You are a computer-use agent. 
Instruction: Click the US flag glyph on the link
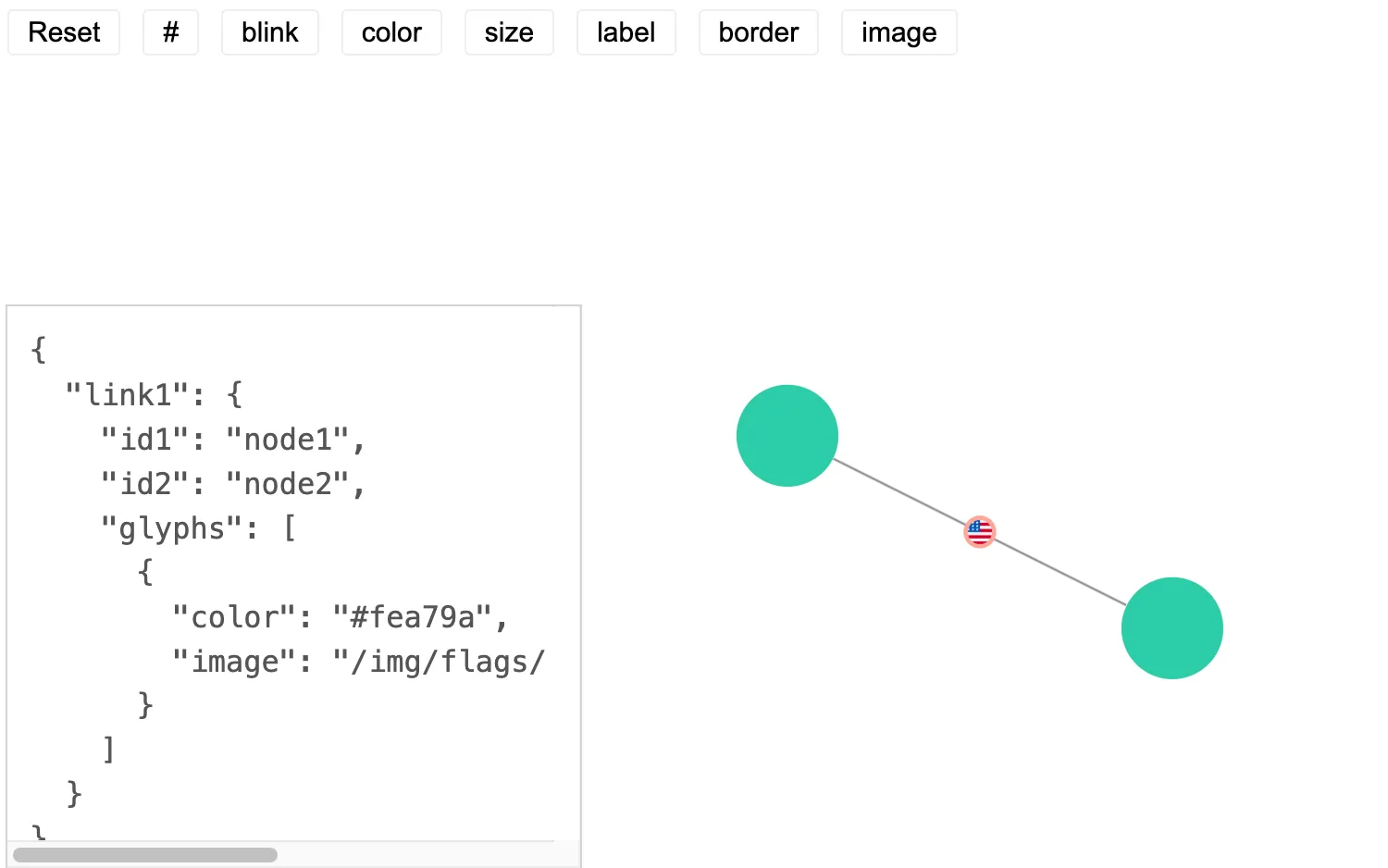979,532
